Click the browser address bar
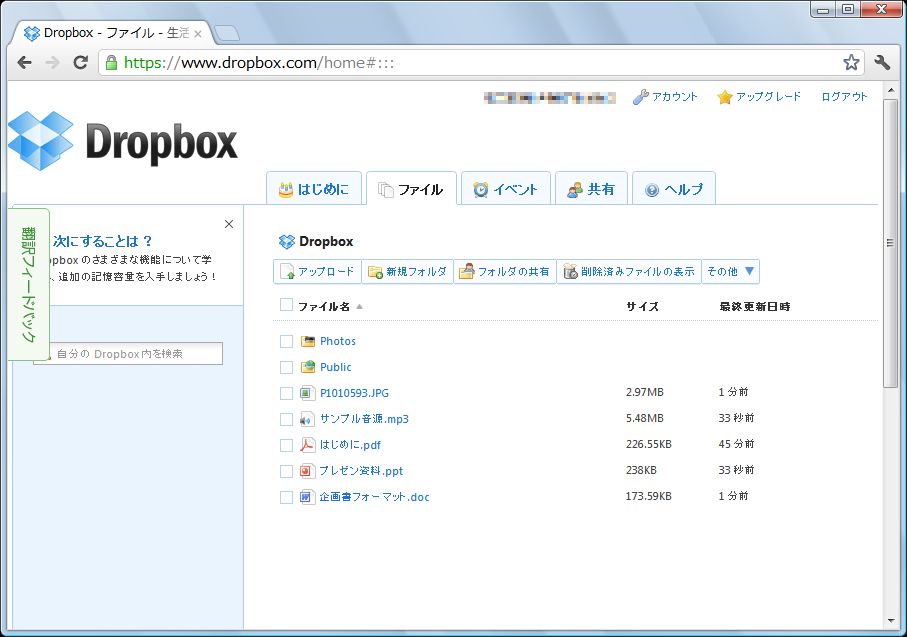The image size is (907, 637). pyautogui.click(x=480, y=62)
